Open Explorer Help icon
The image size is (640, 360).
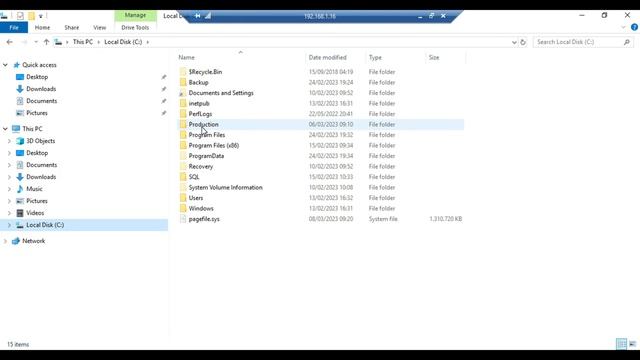[x=634, y=27]
